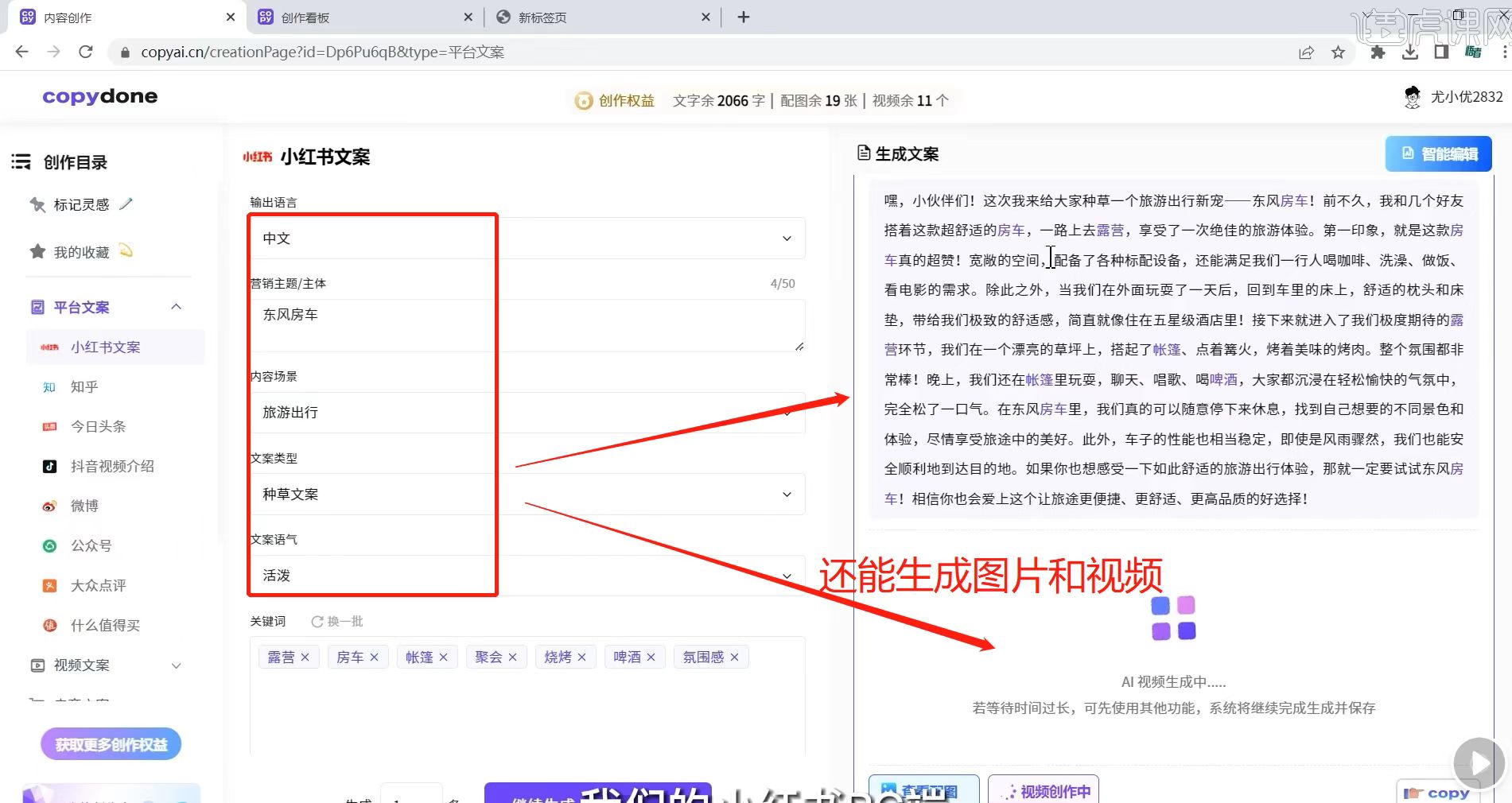Bookmark this page with the star icon

1339,52
